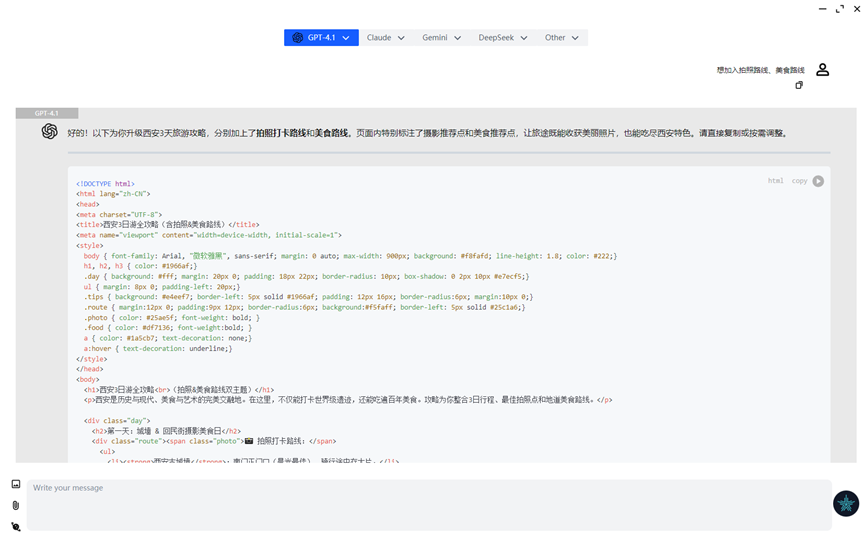Expand the Gemini model dropdown

pos(441,37)
